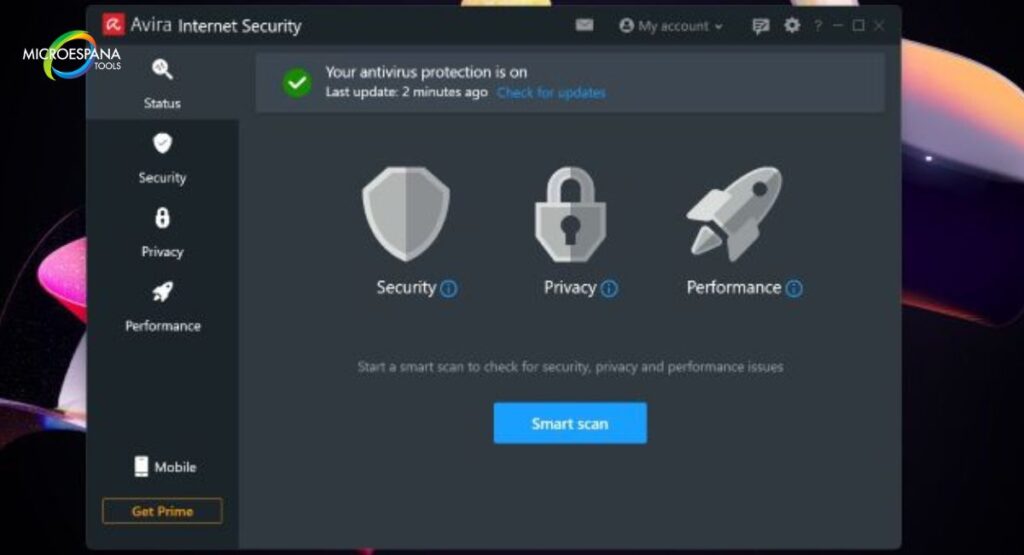Go to the Privacy sidebar section
Screen dimensions: 1024x555
[x=162, y=232]
